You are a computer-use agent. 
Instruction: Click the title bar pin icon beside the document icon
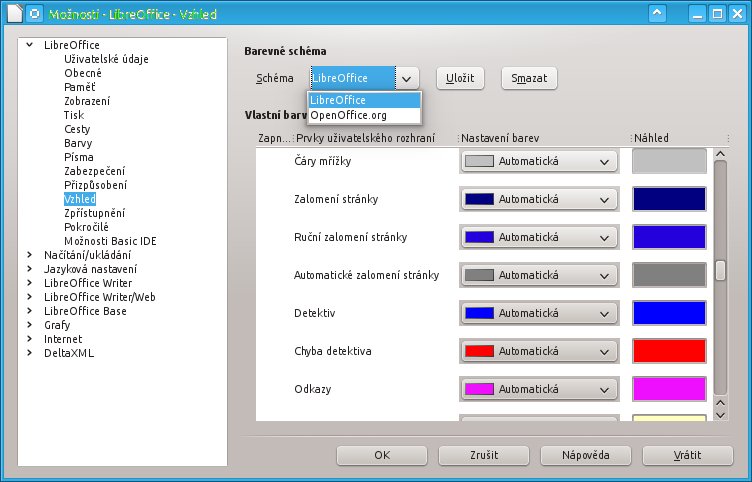(35, 13)
